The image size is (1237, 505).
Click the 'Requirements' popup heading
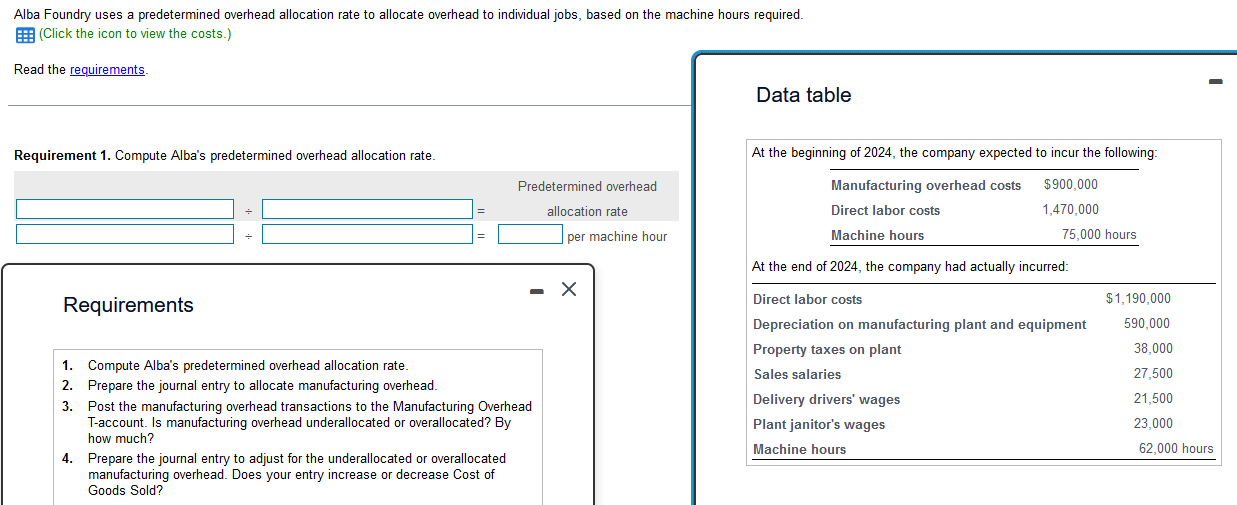coord(129,305)
